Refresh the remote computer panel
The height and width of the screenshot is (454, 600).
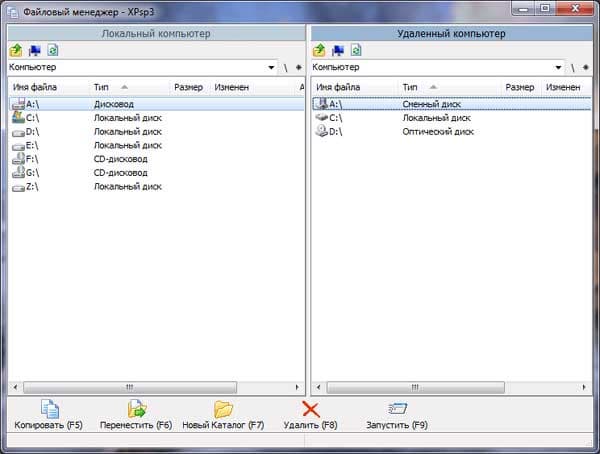click(x=356, y=50)
